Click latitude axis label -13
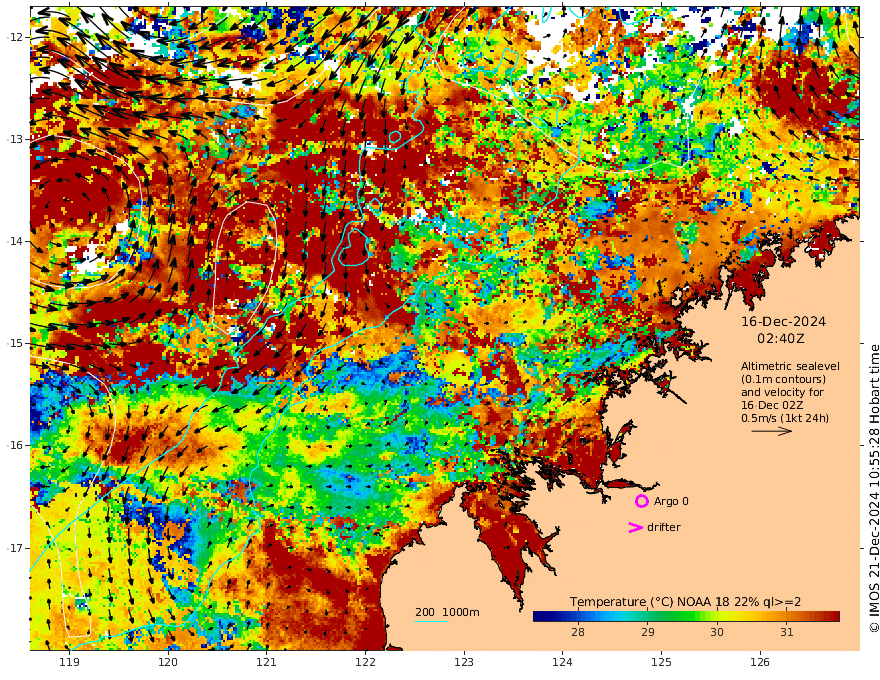Viewport: 880px width, 680px height. 15,139
